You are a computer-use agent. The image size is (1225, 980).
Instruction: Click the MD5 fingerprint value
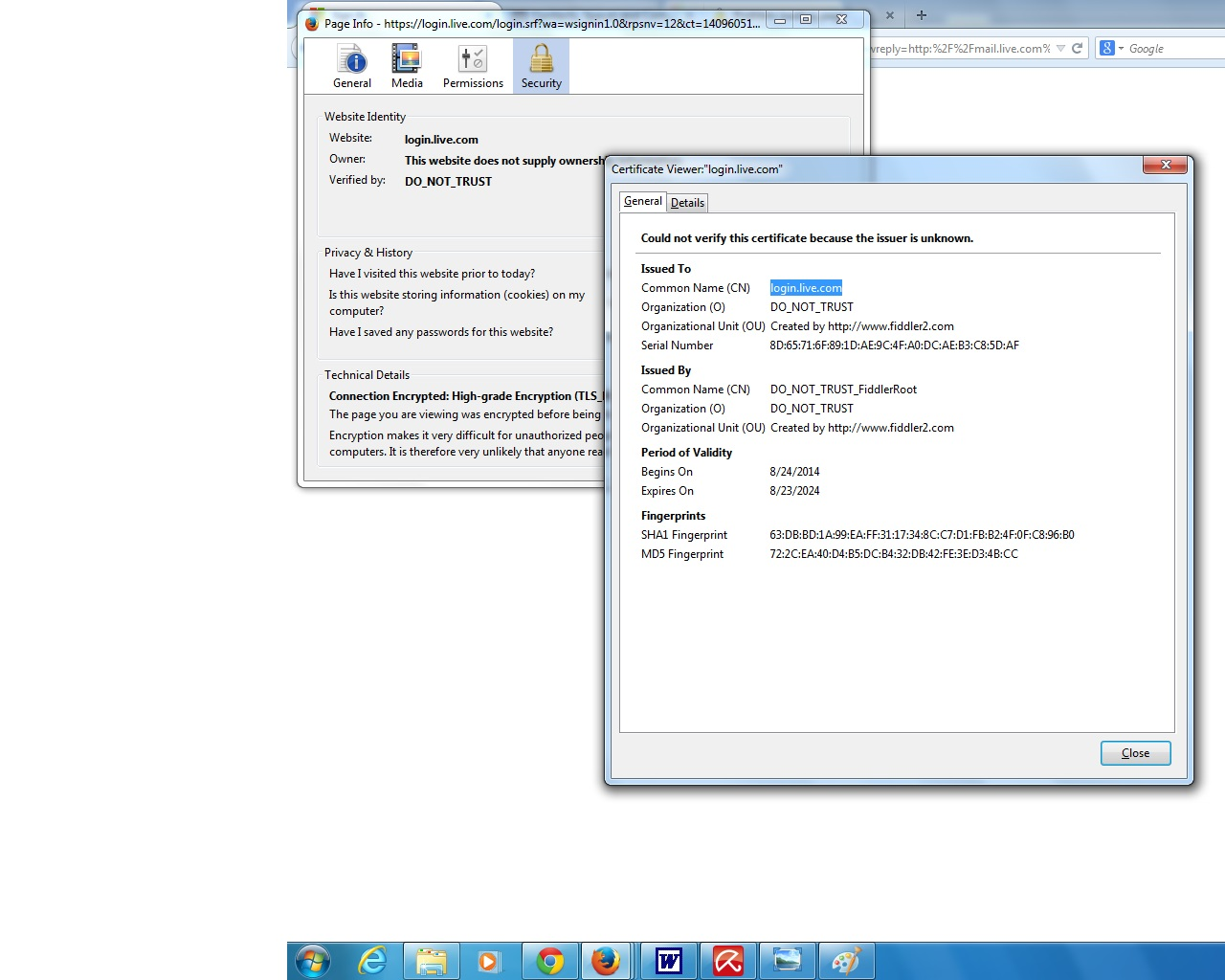coord(894,554)
